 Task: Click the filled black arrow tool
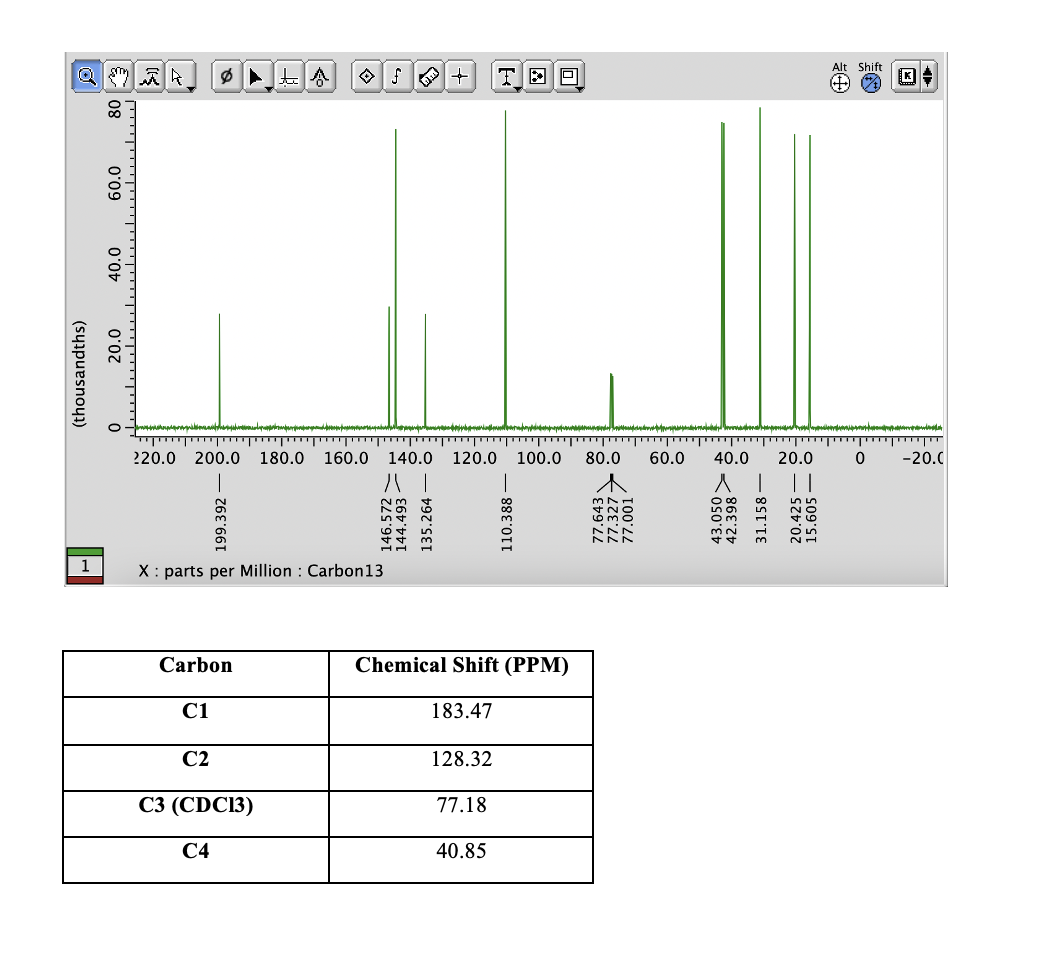(x=258, y=76)
